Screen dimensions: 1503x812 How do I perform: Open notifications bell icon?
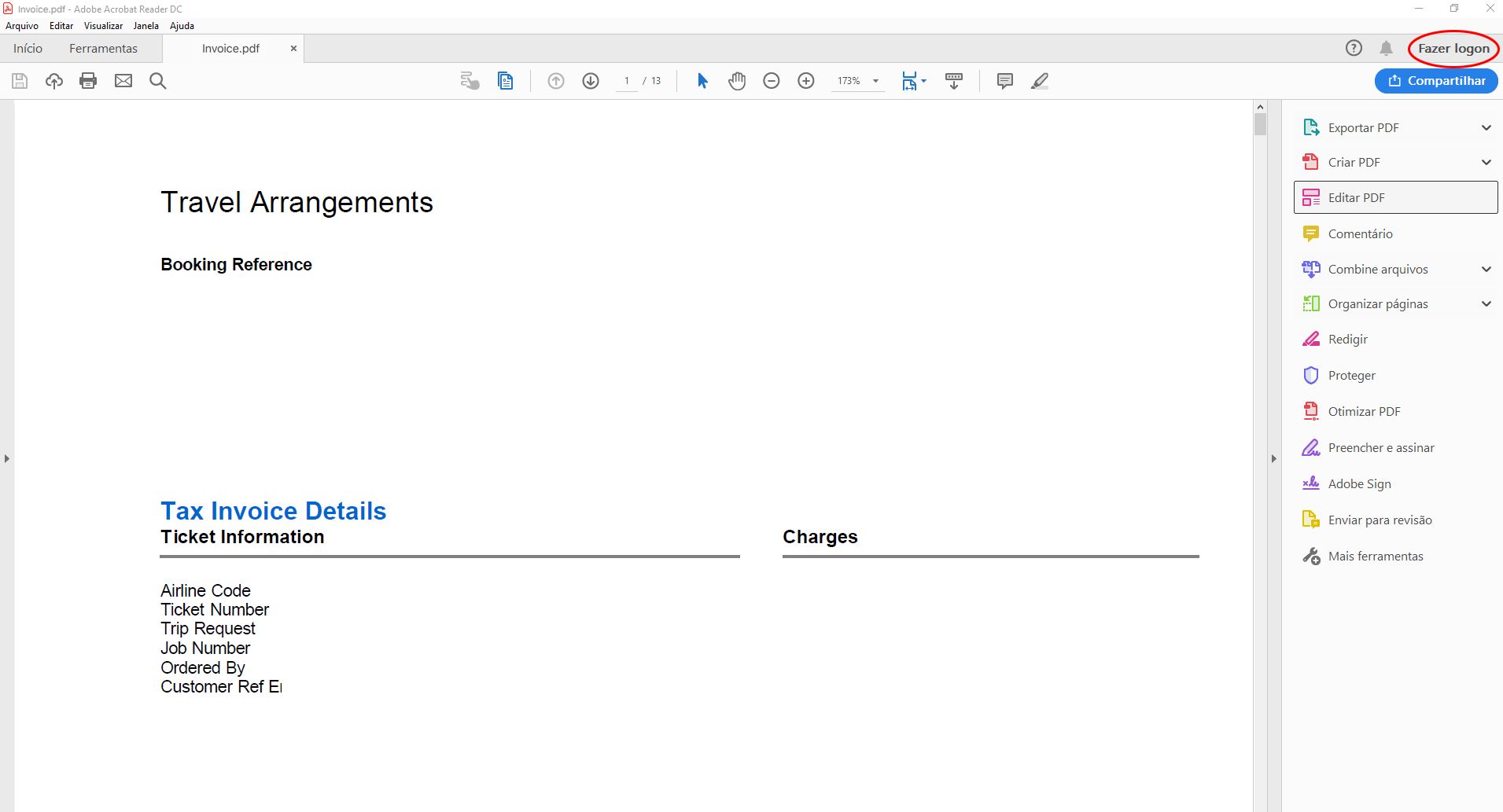point(1387,48)
